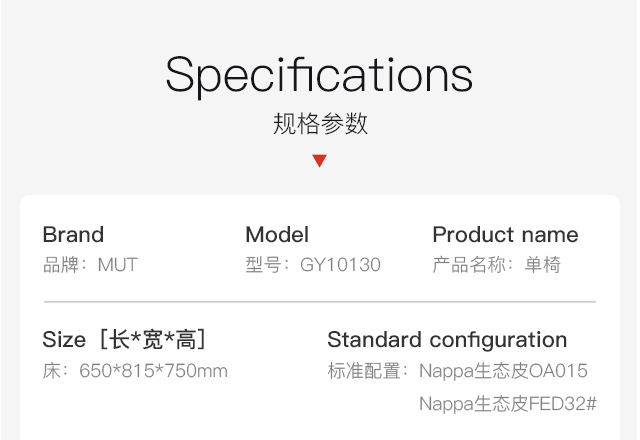Click the 产品名称 label text

(x=469, y=265)
